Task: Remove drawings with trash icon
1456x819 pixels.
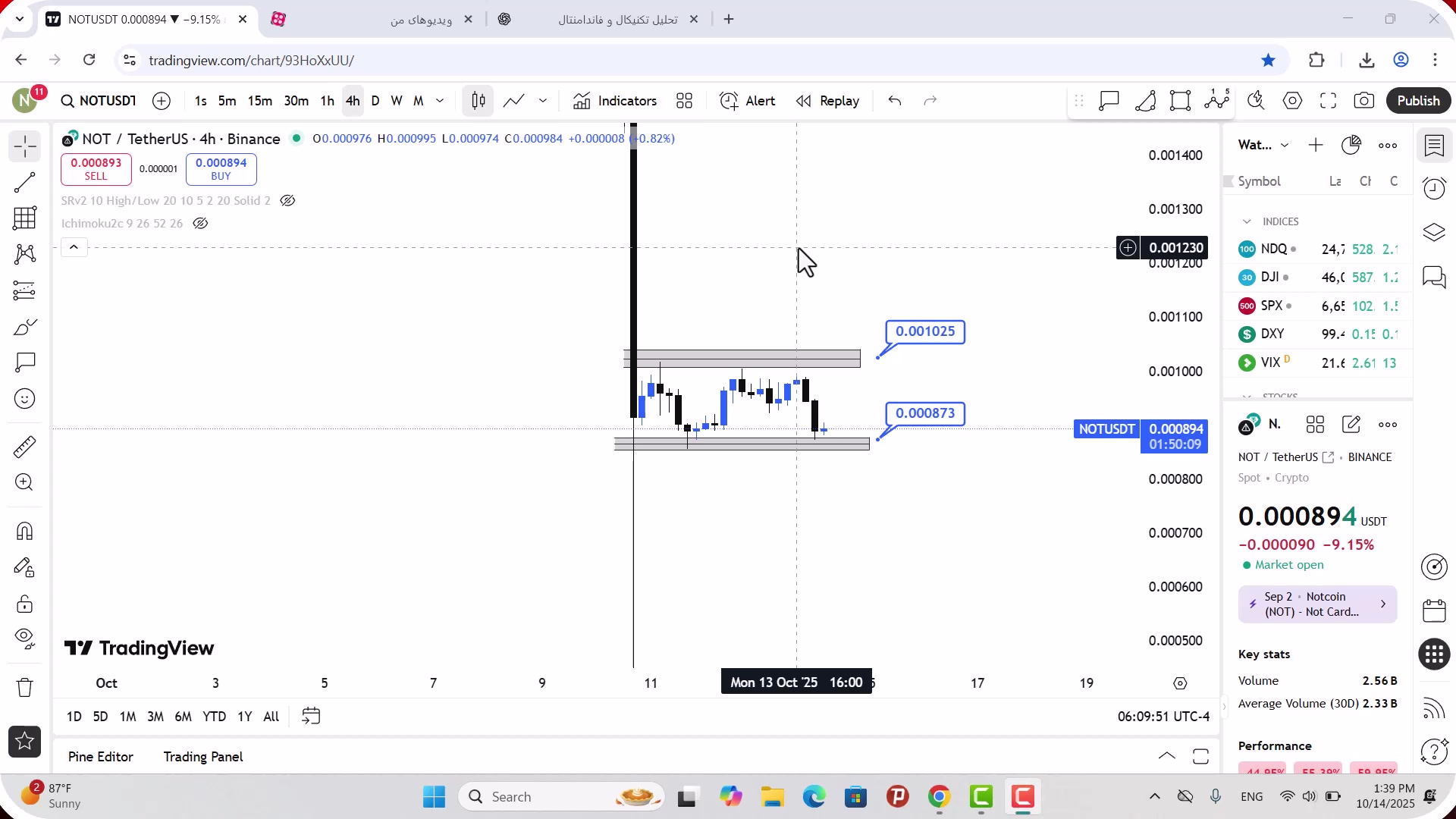Action: point(25,688)
